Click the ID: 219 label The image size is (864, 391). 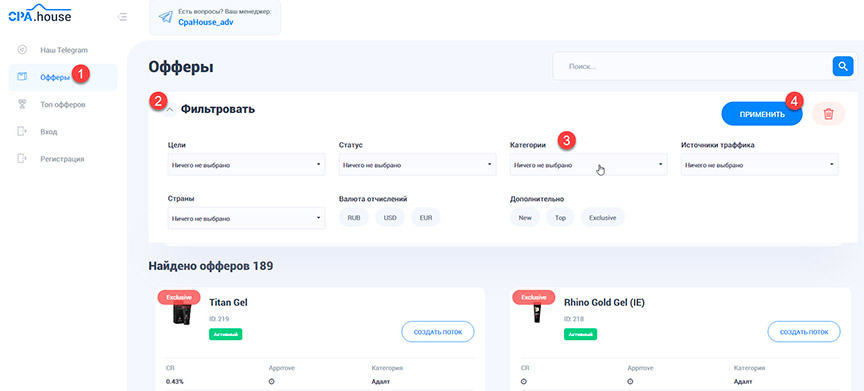pyautogui.click(x=219, y=319)
